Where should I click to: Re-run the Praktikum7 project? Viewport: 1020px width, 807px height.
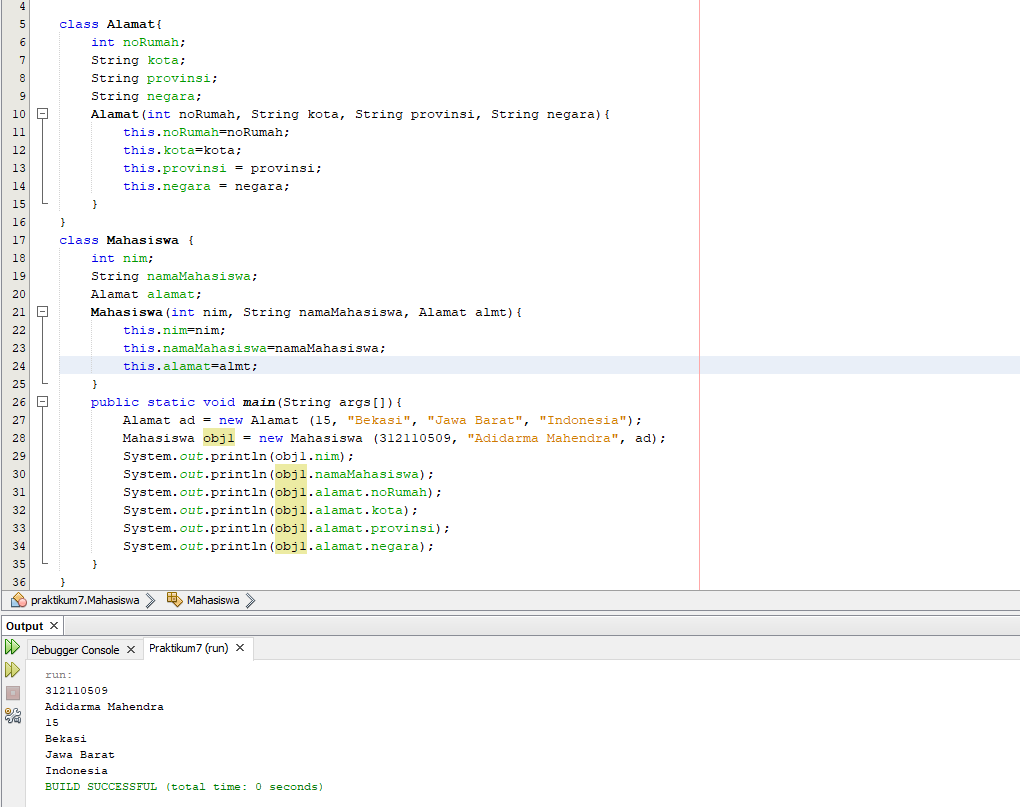13,648
